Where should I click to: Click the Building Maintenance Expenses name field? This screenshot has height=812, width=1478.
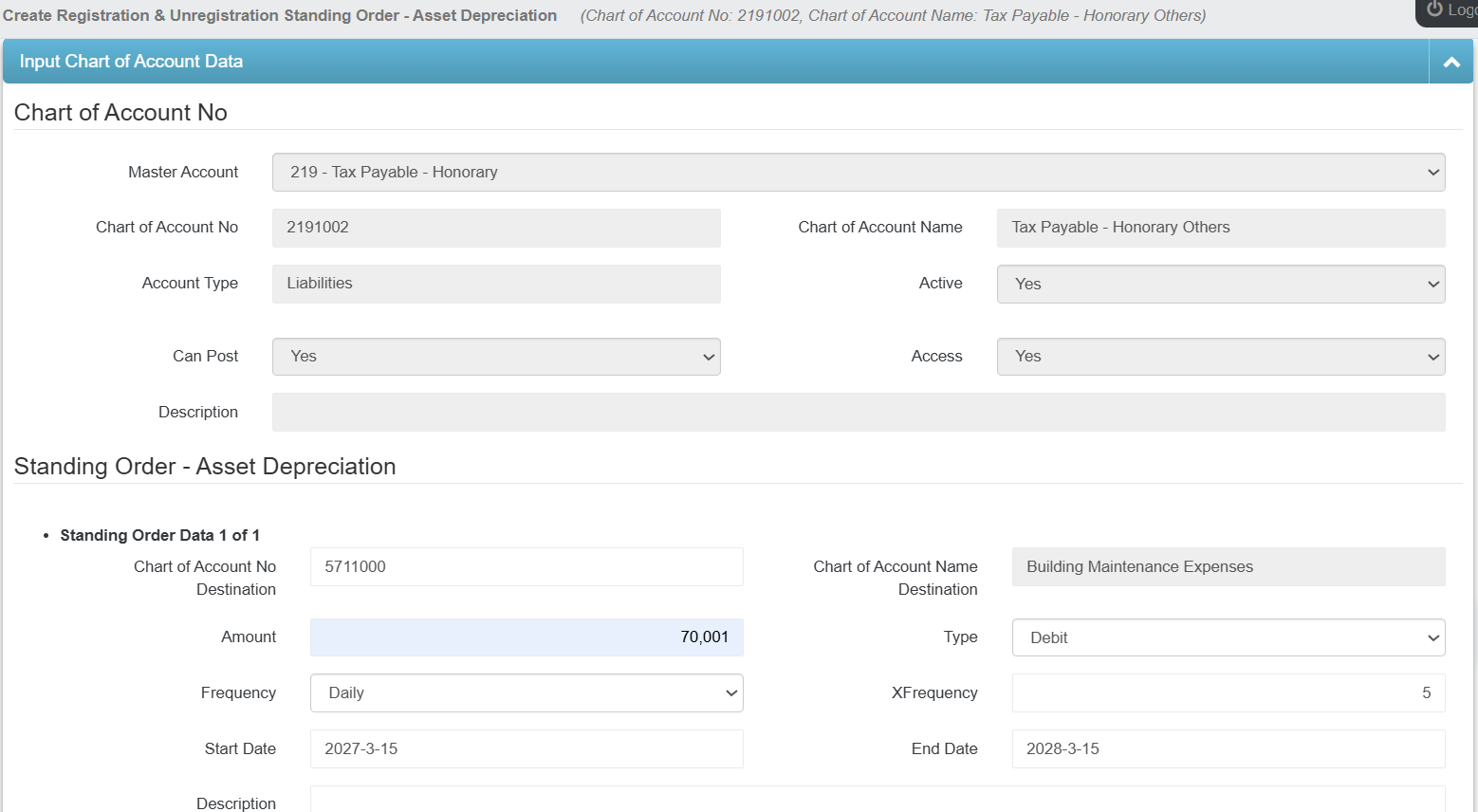point(1228,567)
